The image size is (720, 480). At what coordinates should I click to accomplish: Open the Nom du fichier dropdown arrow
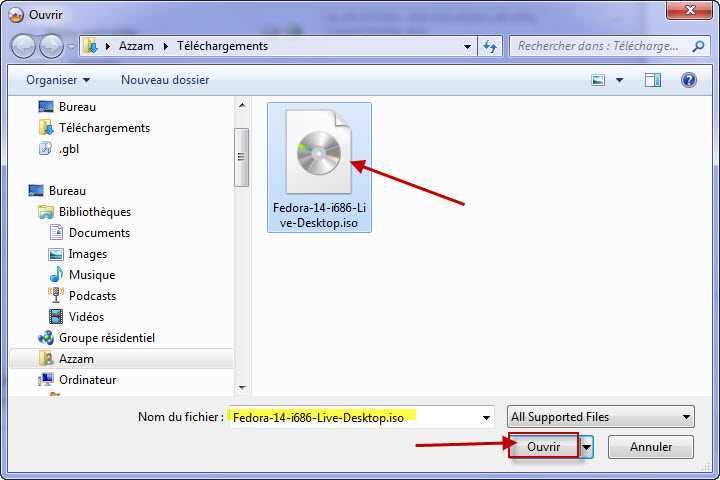click(486, 418)
